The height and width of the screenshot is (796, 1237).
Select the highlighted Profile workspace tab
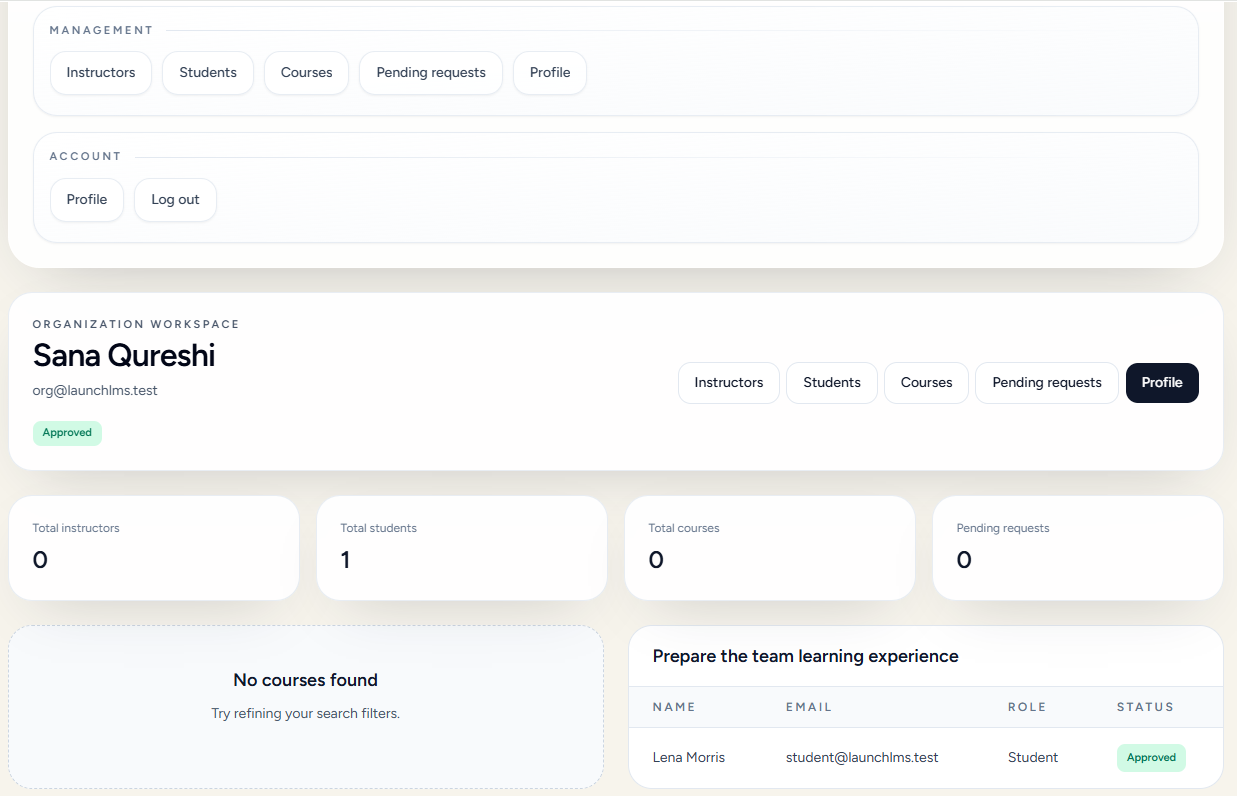tap(1161, 382)
